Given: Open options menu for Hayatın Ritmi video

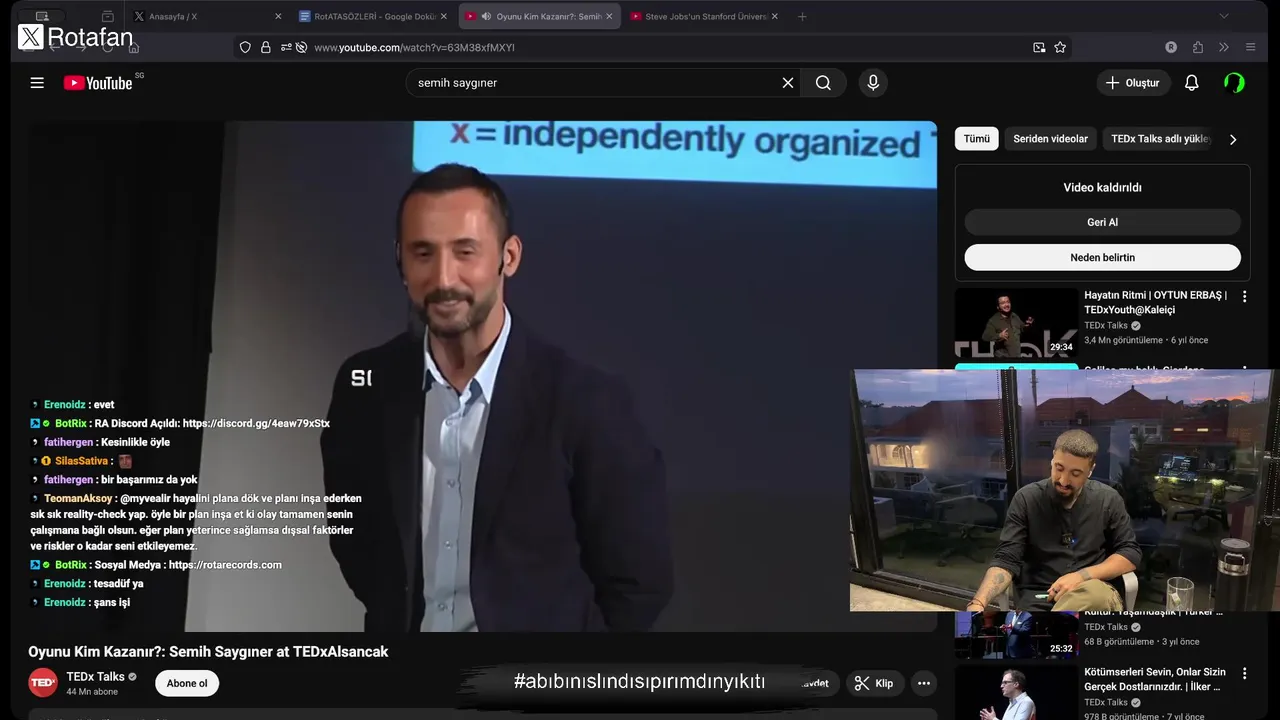Looking at the screenshot, I should coord(1244,297).
